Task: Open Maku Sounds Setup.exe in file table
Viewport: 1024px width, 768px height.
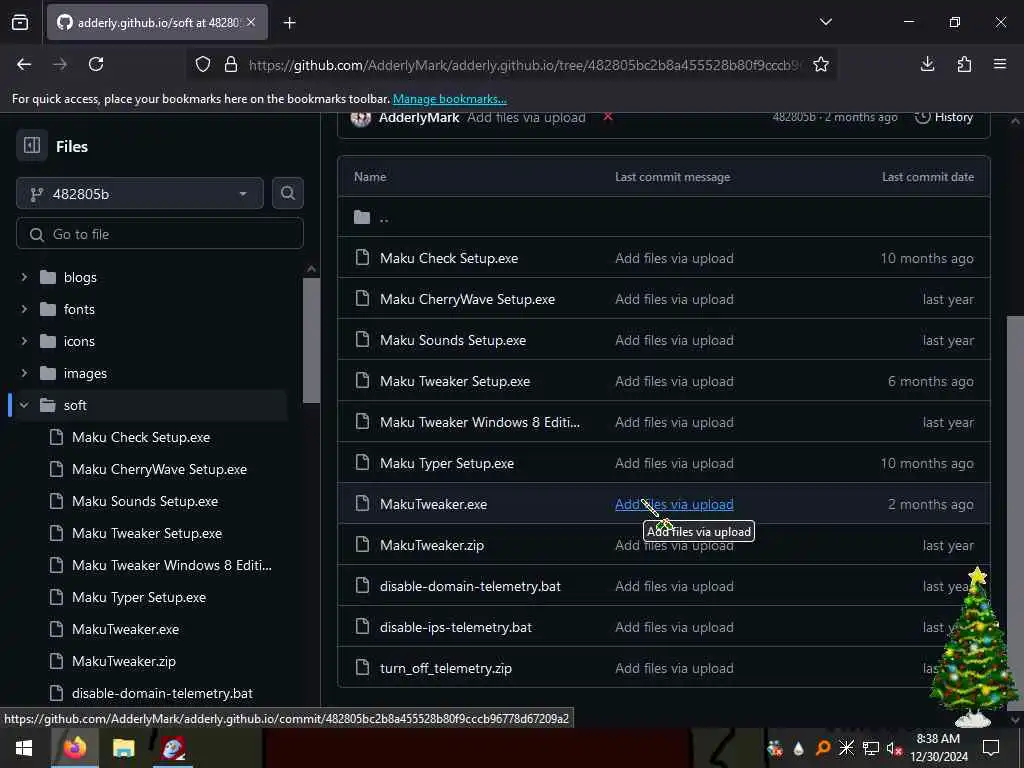Action: [x=453, y=340]
